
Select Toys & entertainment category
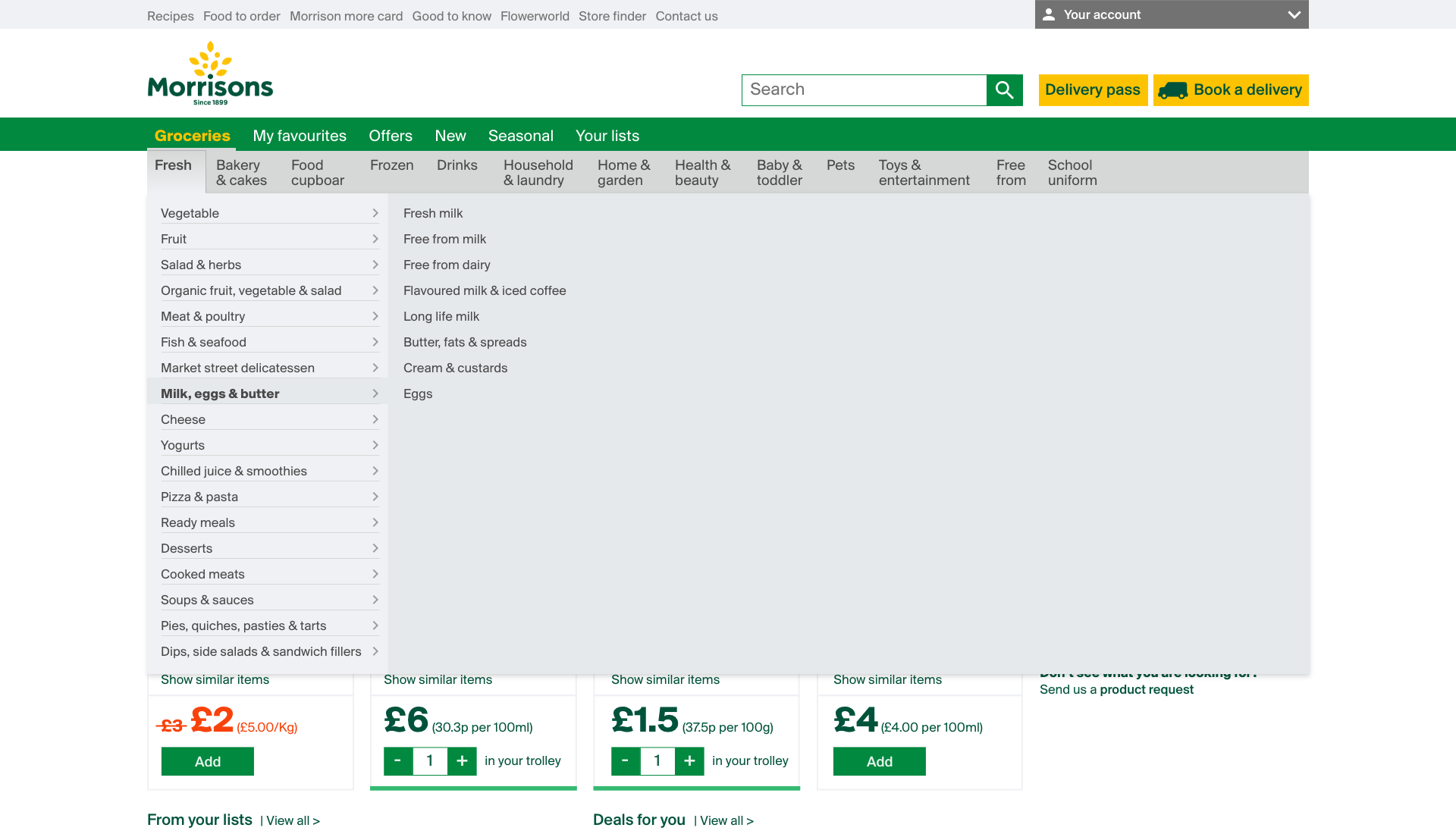tap(924, 173)
